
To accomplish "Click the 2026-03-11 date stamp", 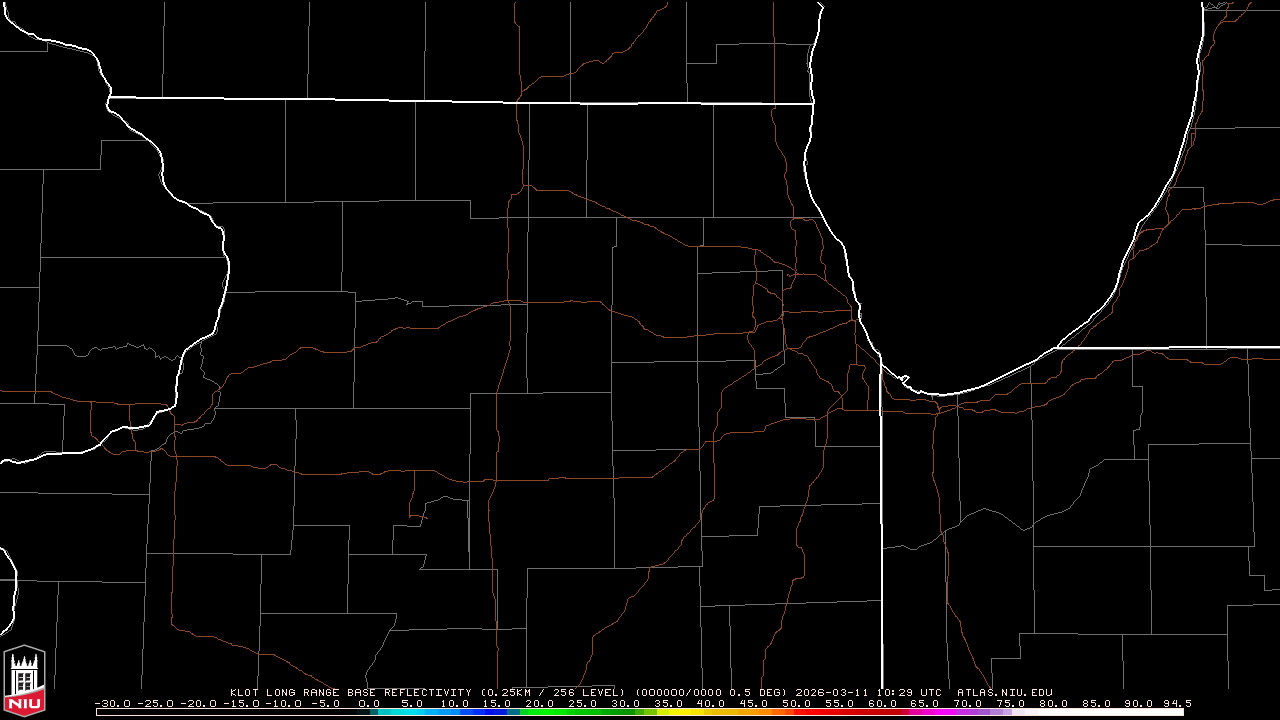I will (833, 692).
